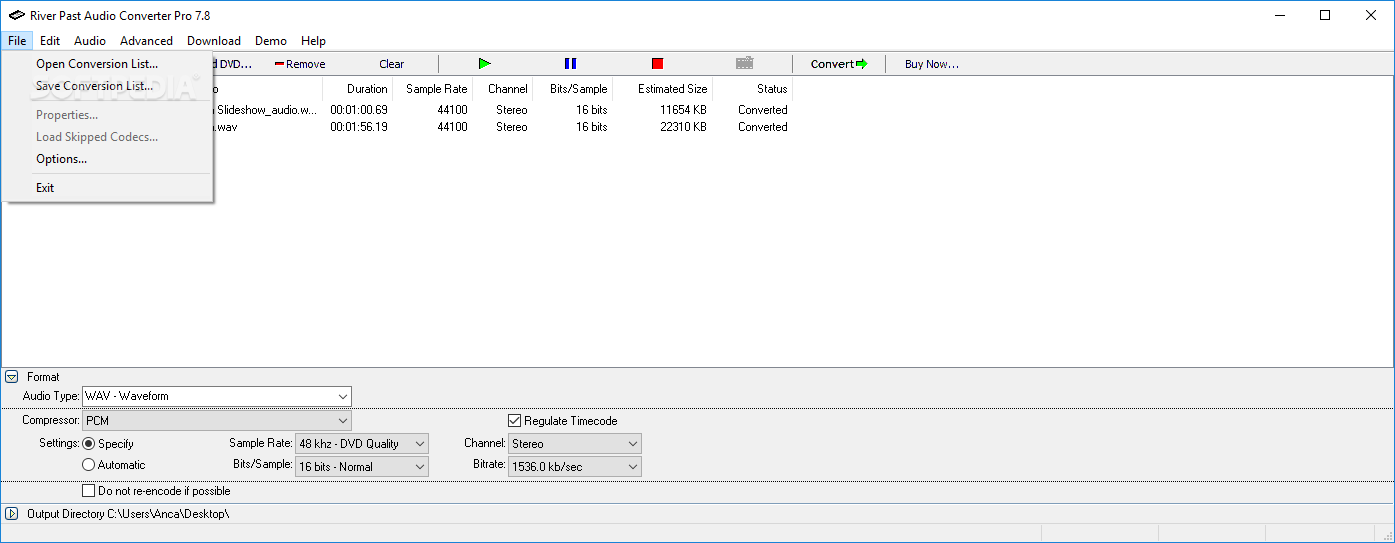Screen dimensions: 1395x543
Task: Collapse the Format section expander
Action: coord(12,377)
